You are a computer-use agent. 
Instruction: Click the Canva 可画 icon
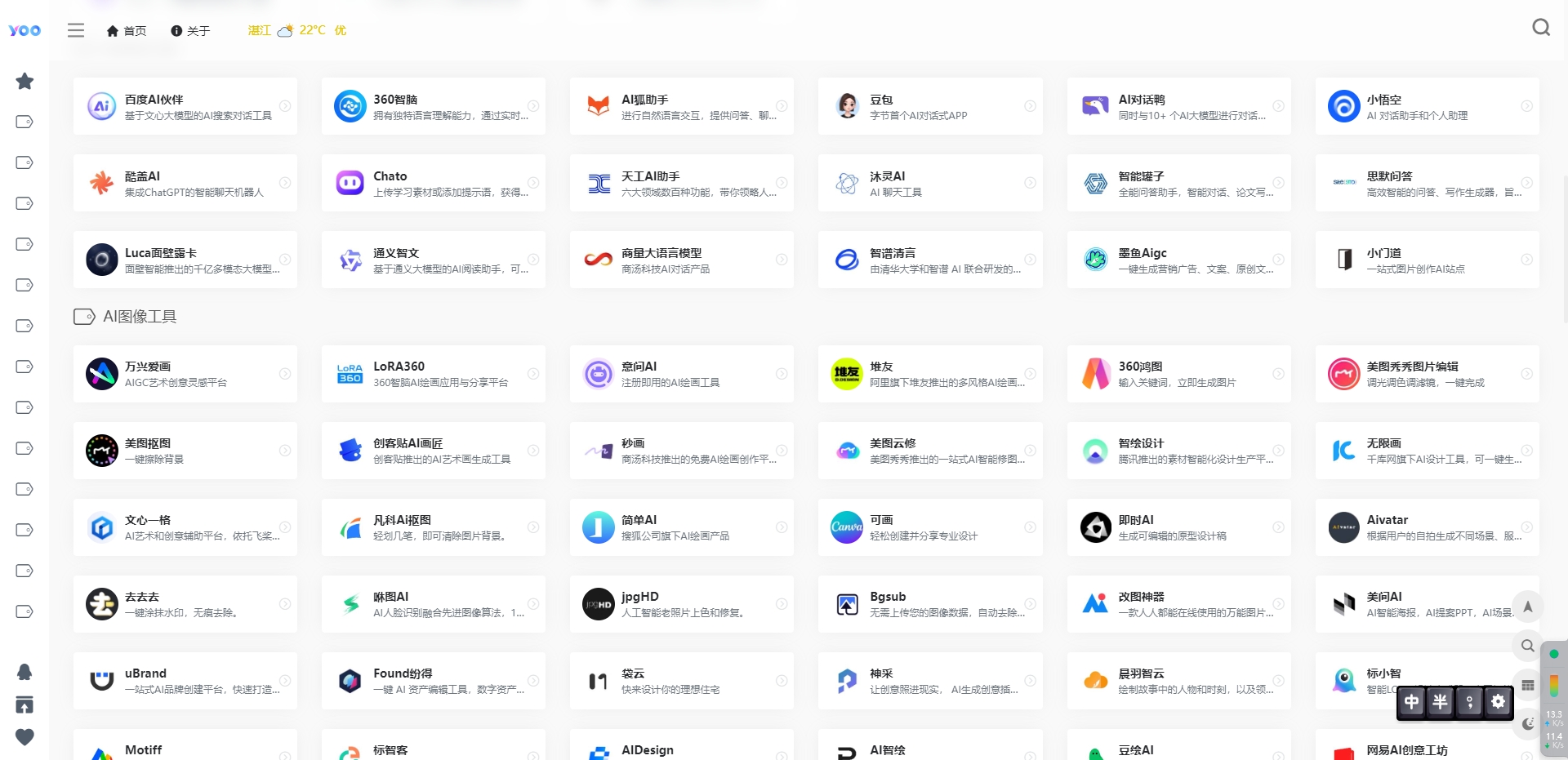tap(847, 527)
